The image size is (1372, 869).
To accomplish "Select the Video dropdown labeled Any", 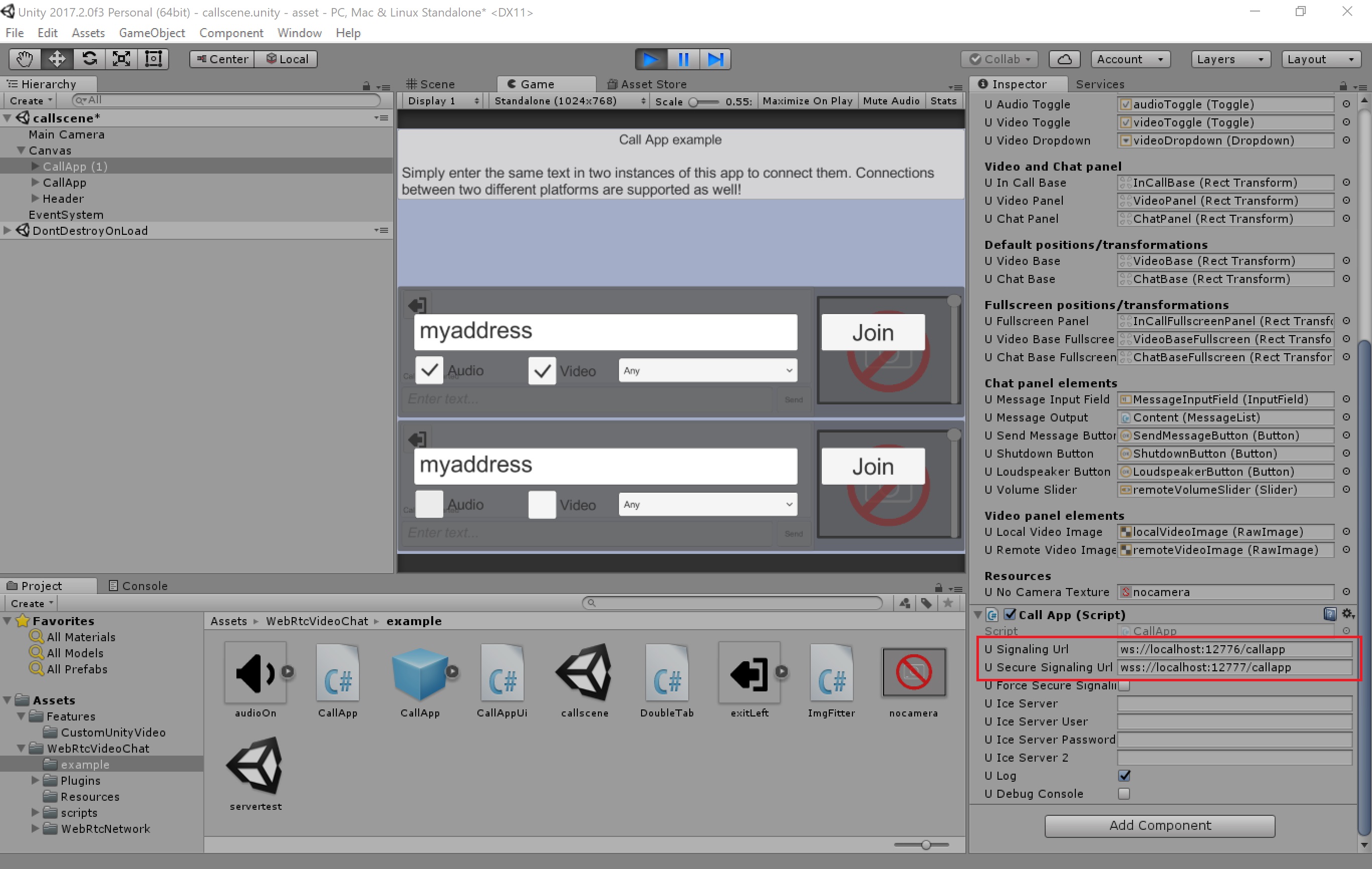I will (x=707, y=371).
